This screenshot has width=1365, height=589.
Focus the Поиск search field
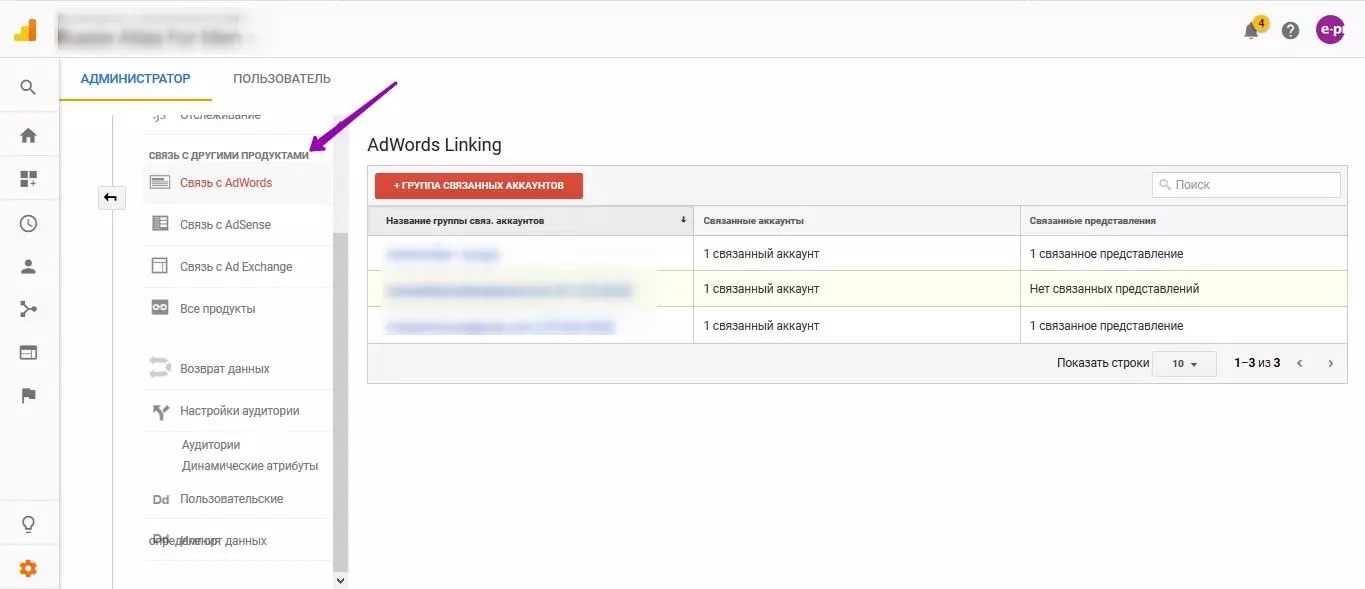click(1246, 184)
